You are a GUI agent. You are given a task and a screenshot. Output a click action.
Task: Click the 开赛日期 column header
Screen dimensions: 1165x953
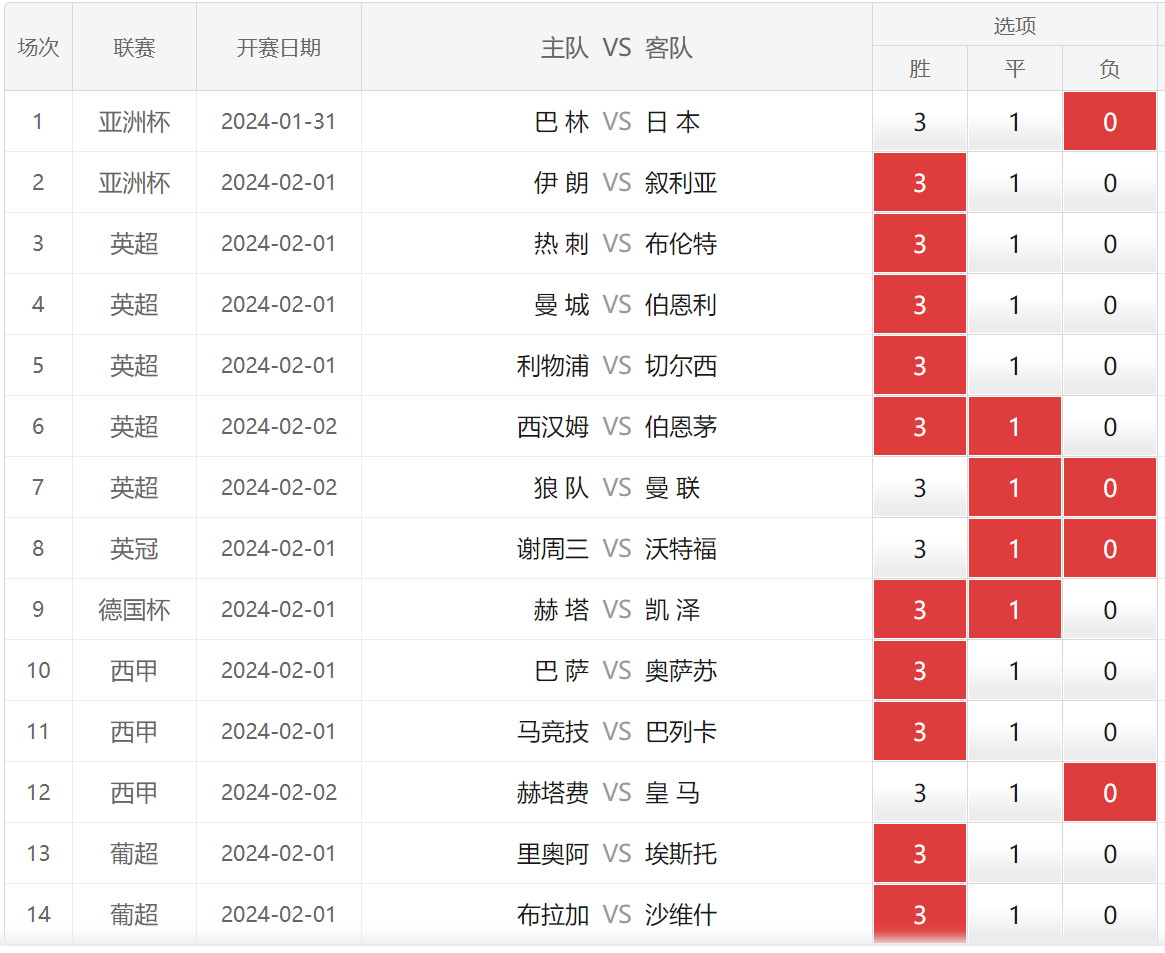click(x=279, y=48)
